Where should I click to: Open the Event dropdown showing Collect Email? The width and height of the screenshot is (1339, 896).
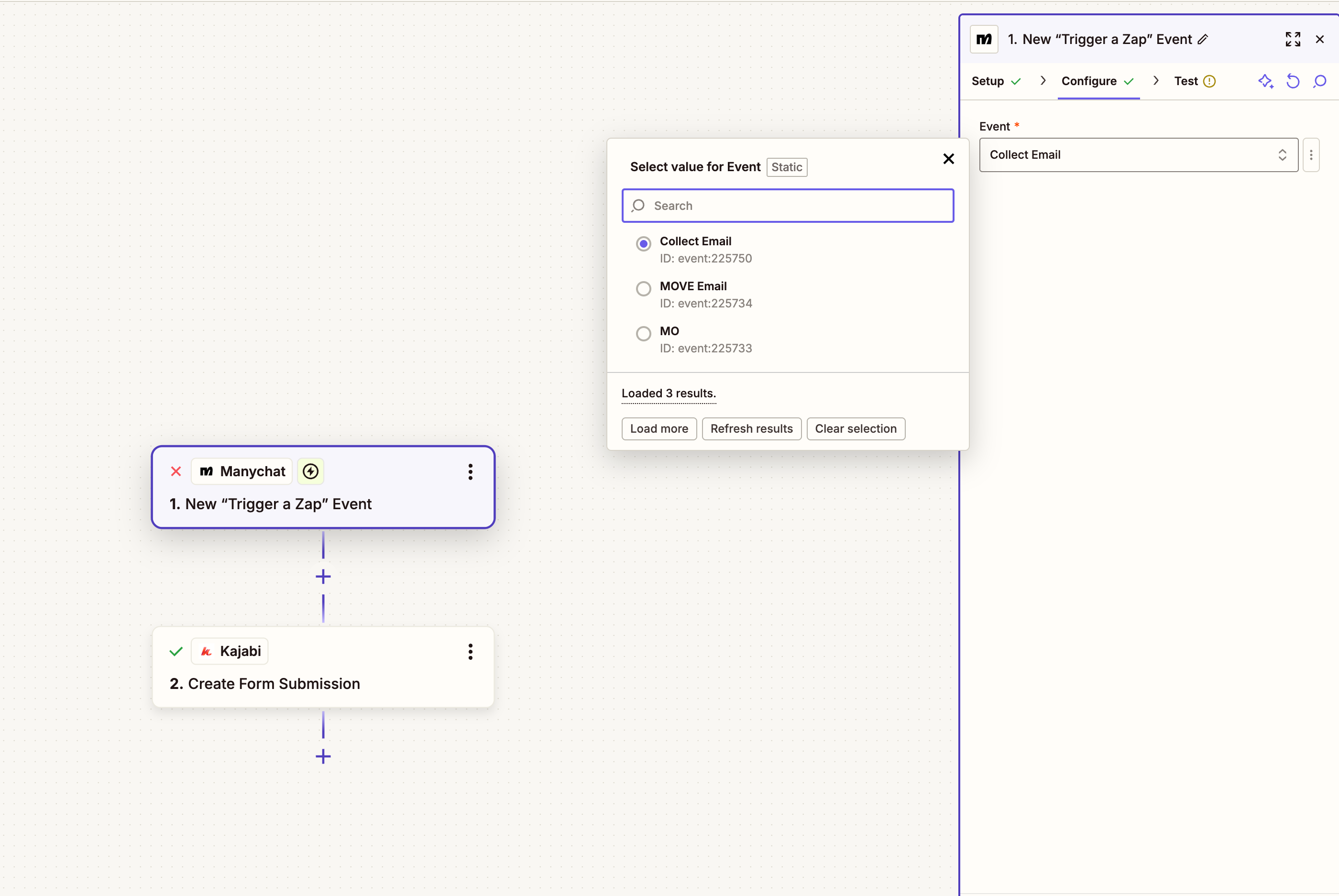1139,155
